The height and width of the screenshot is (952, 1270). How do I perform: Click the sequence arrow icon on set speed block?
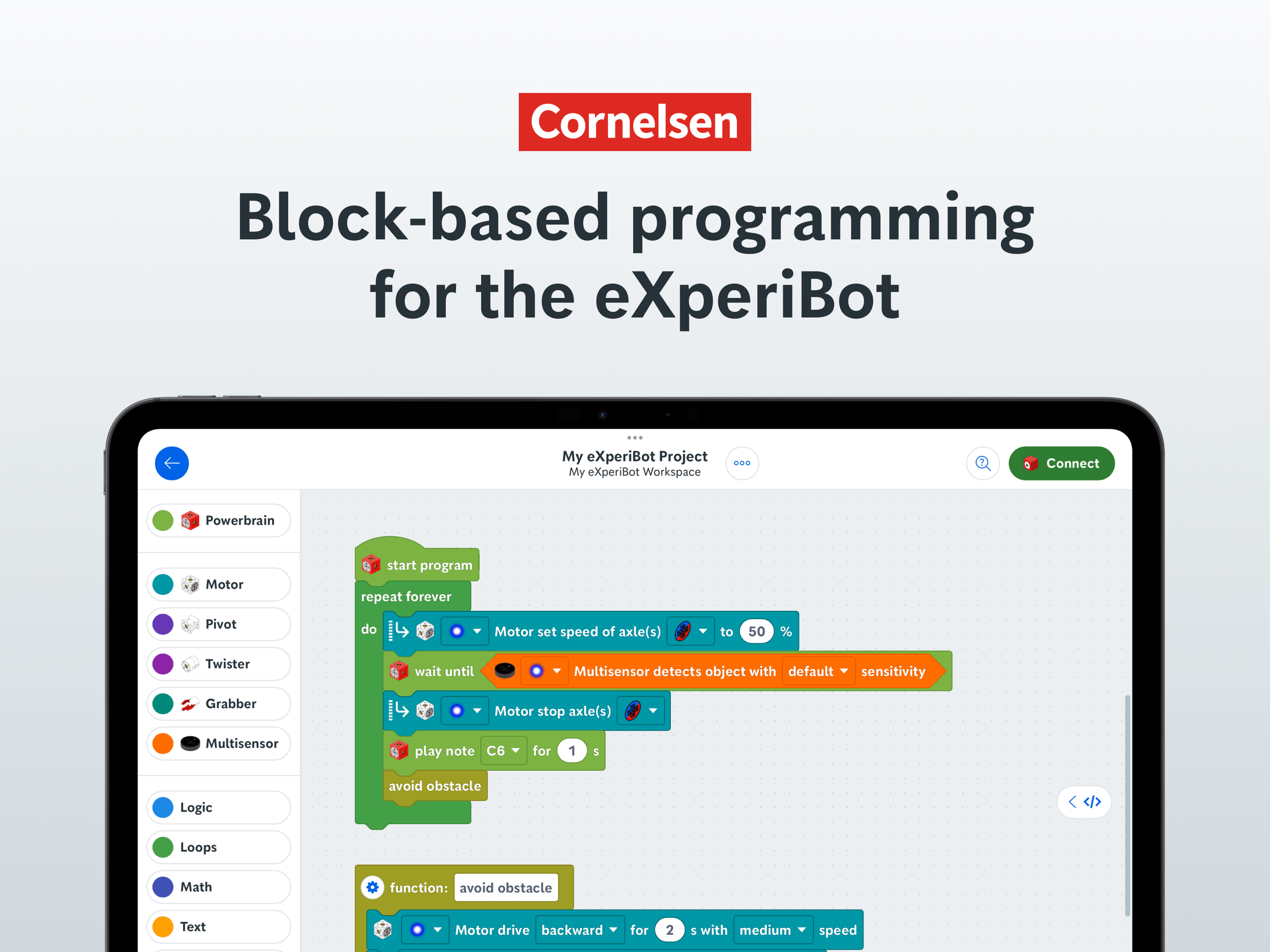pyautogui.click(x=399, y=631)
